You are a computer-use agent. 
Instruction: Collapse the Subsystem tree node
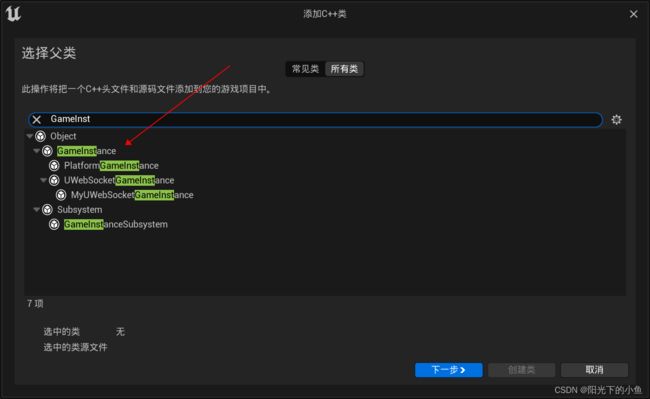[36, 210]
